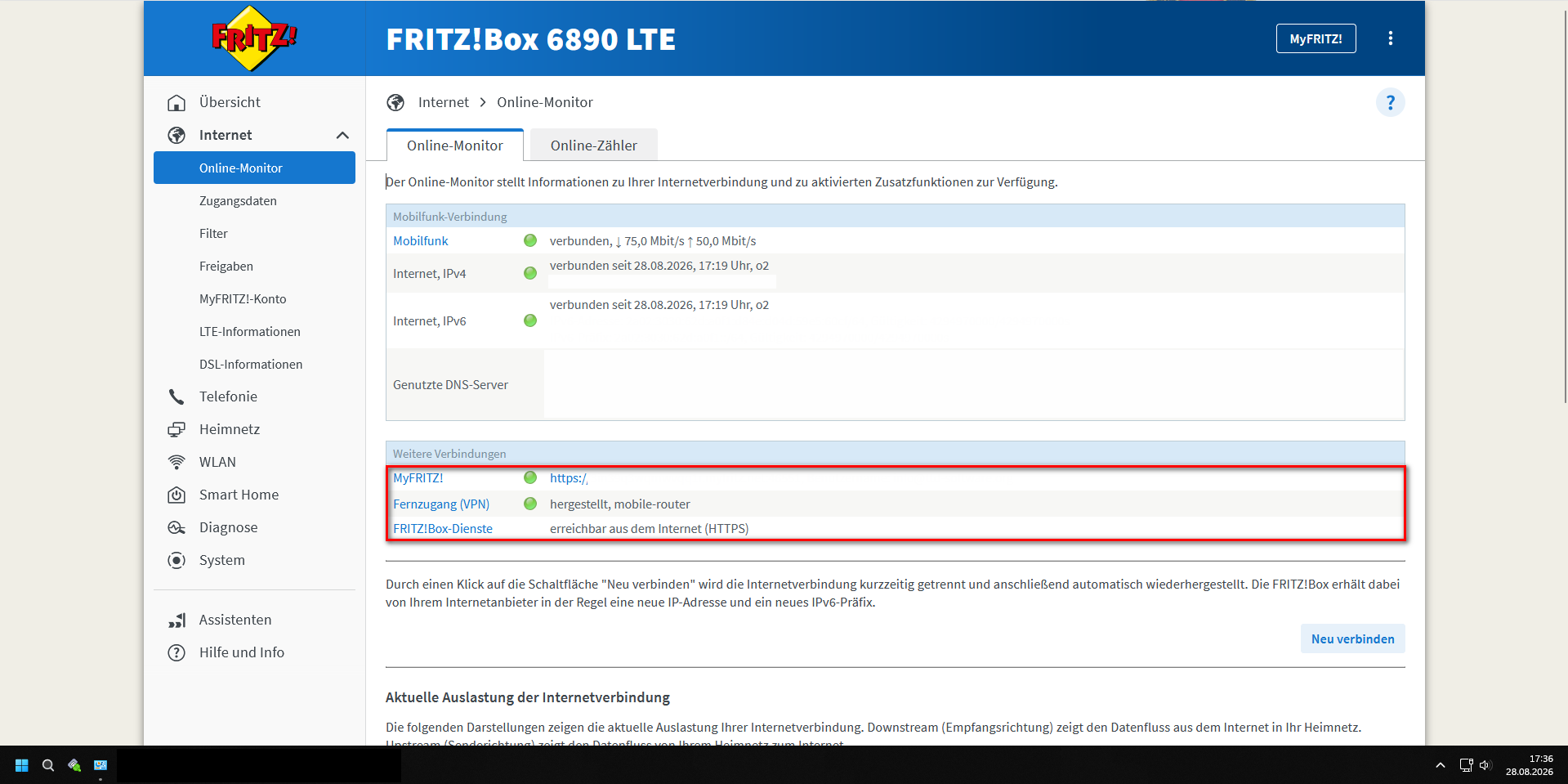The height and width of the screenshot is (784, 1568).
Task: Open Heimnetz menu entry
Action: pos(230,429)
